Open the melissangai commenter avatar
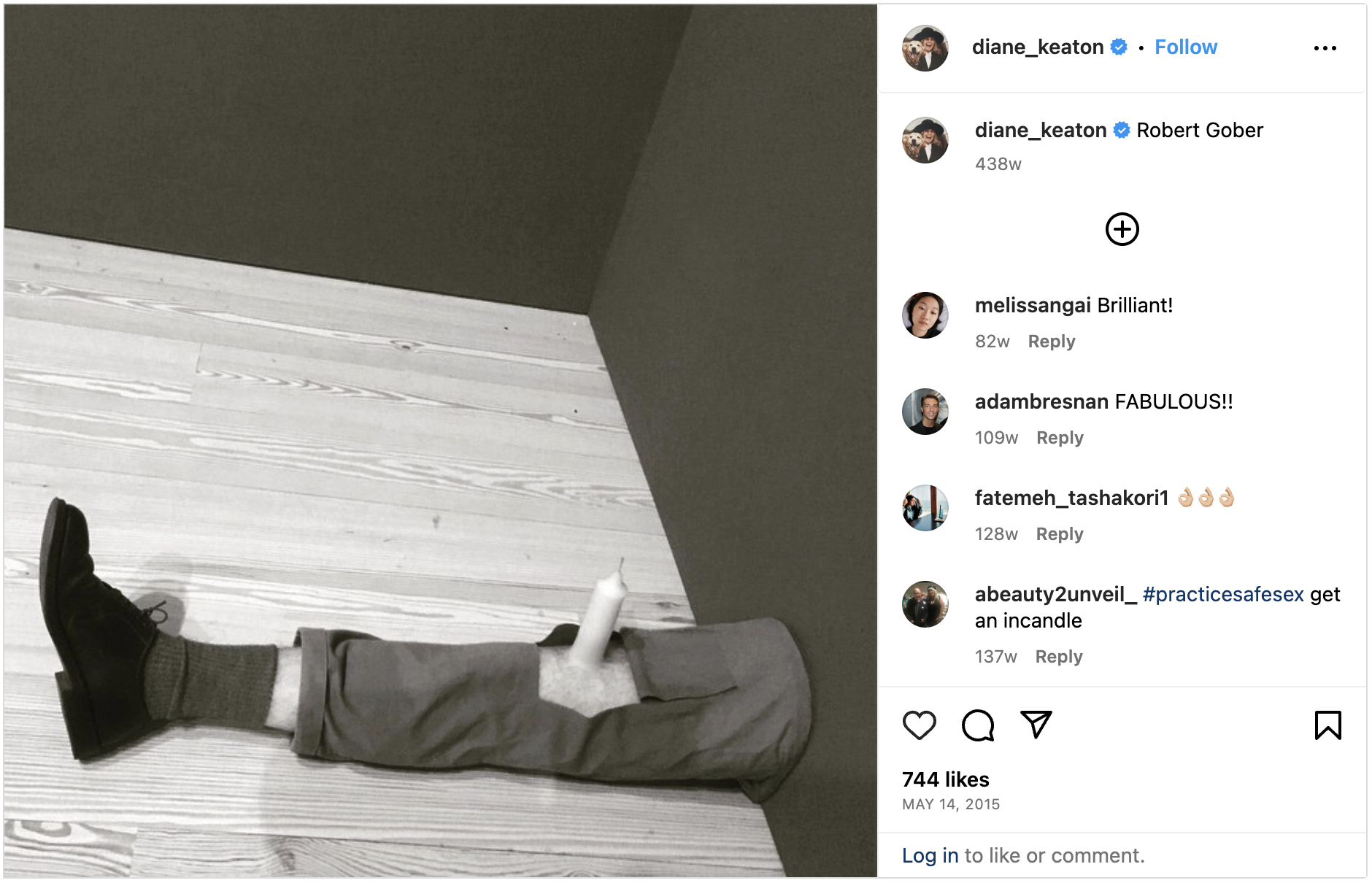 [x=925, y=315]
